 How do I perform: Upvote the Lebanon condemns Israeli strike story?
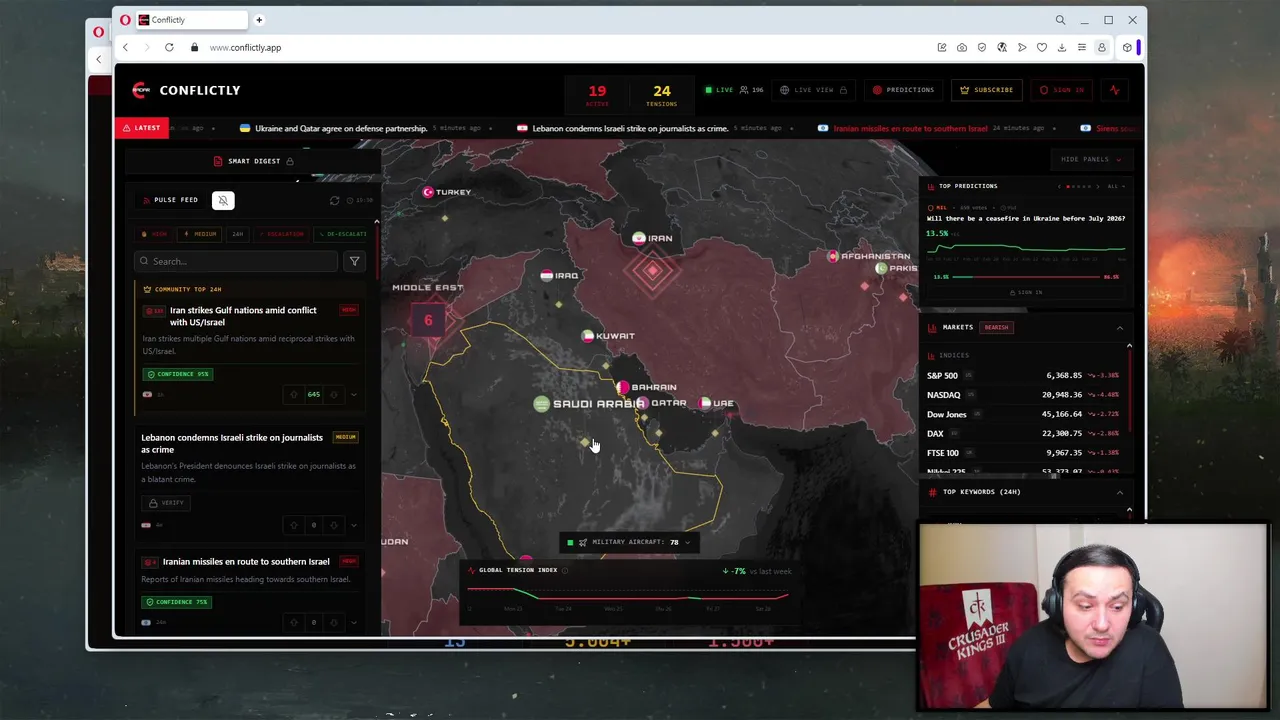point(294,525)
